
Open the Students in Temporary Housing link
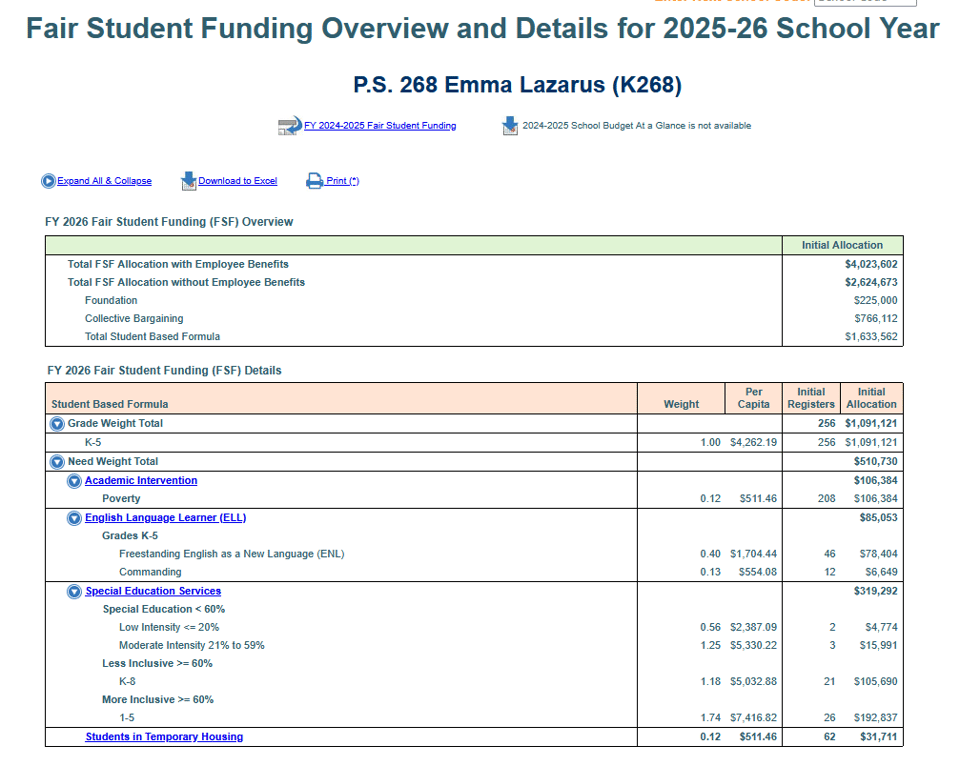tap(164, 737)
